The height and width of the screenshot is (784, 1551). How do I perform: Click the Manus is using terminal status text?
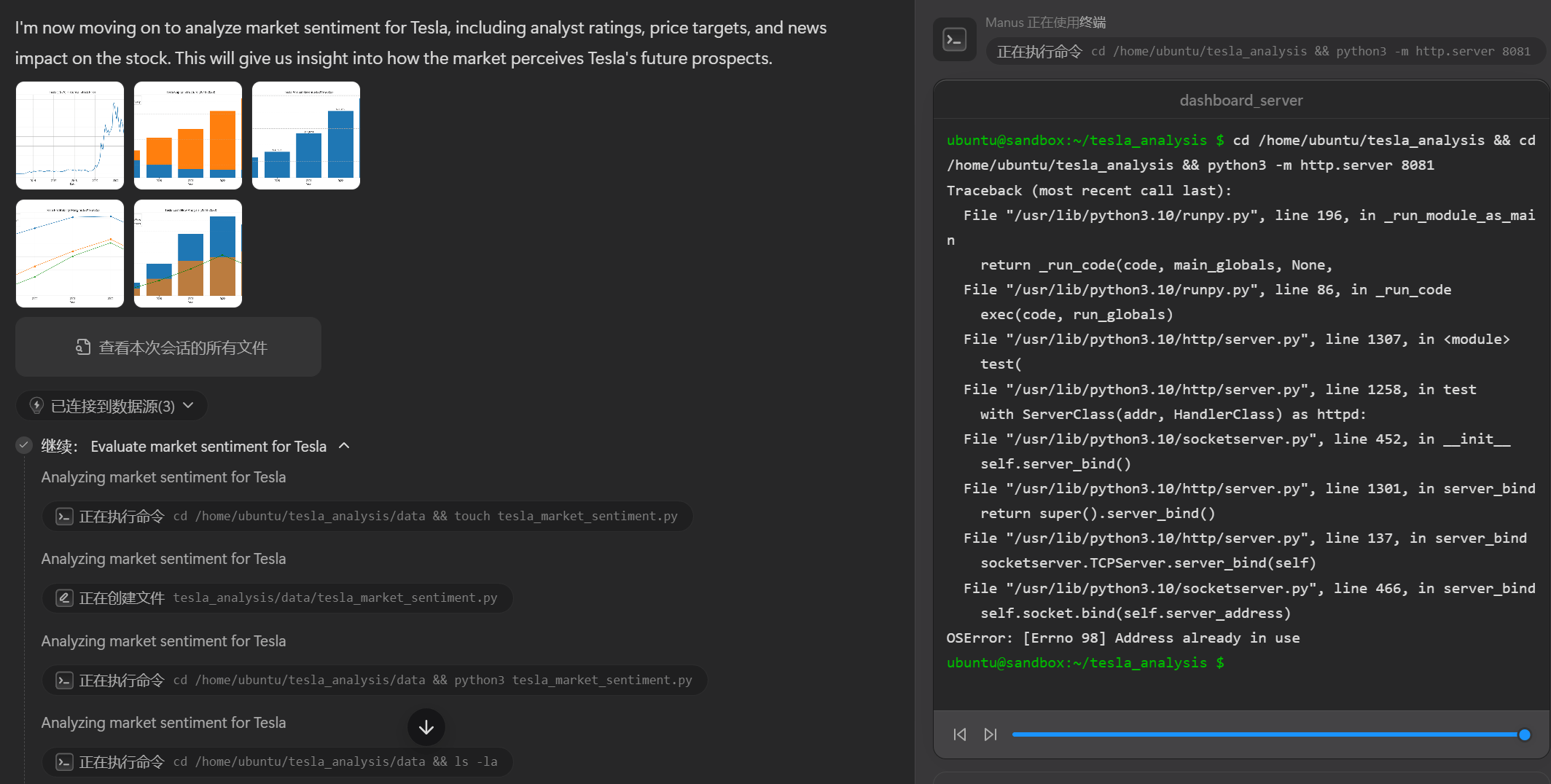point(1045,23)
